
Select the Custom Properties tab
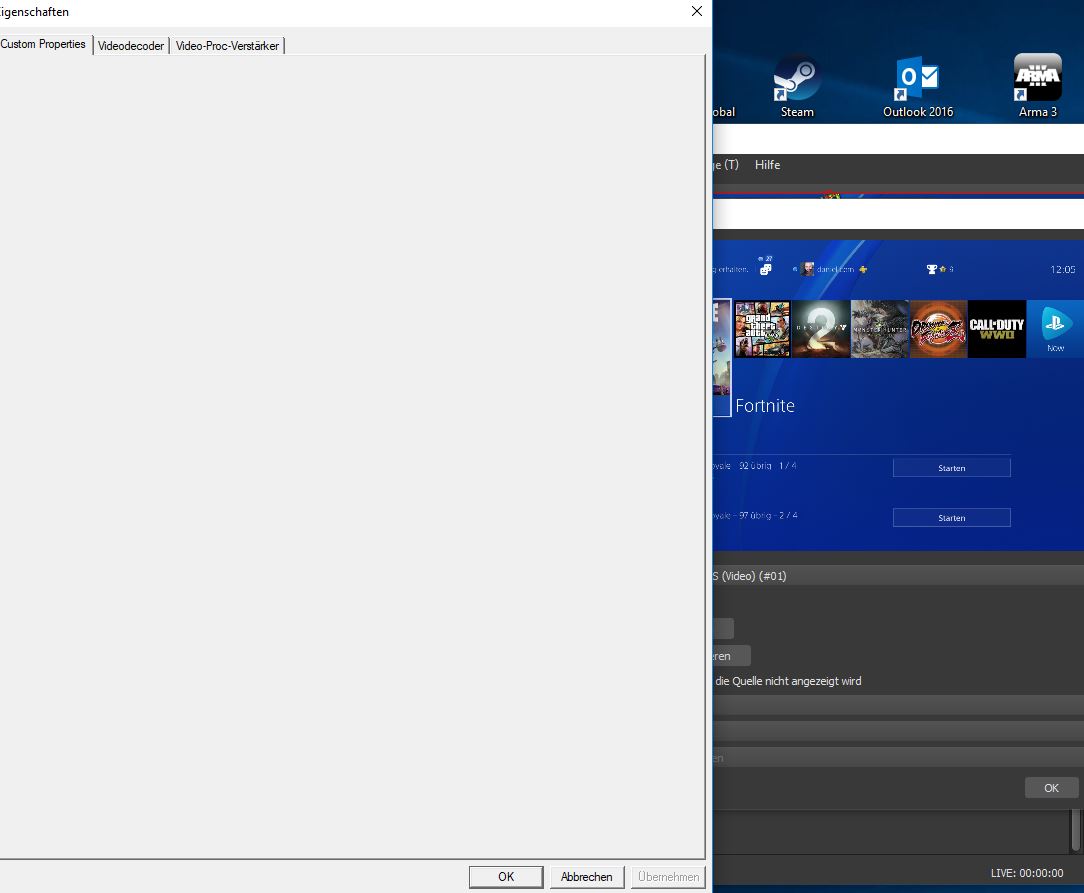[x=44, y=45]
